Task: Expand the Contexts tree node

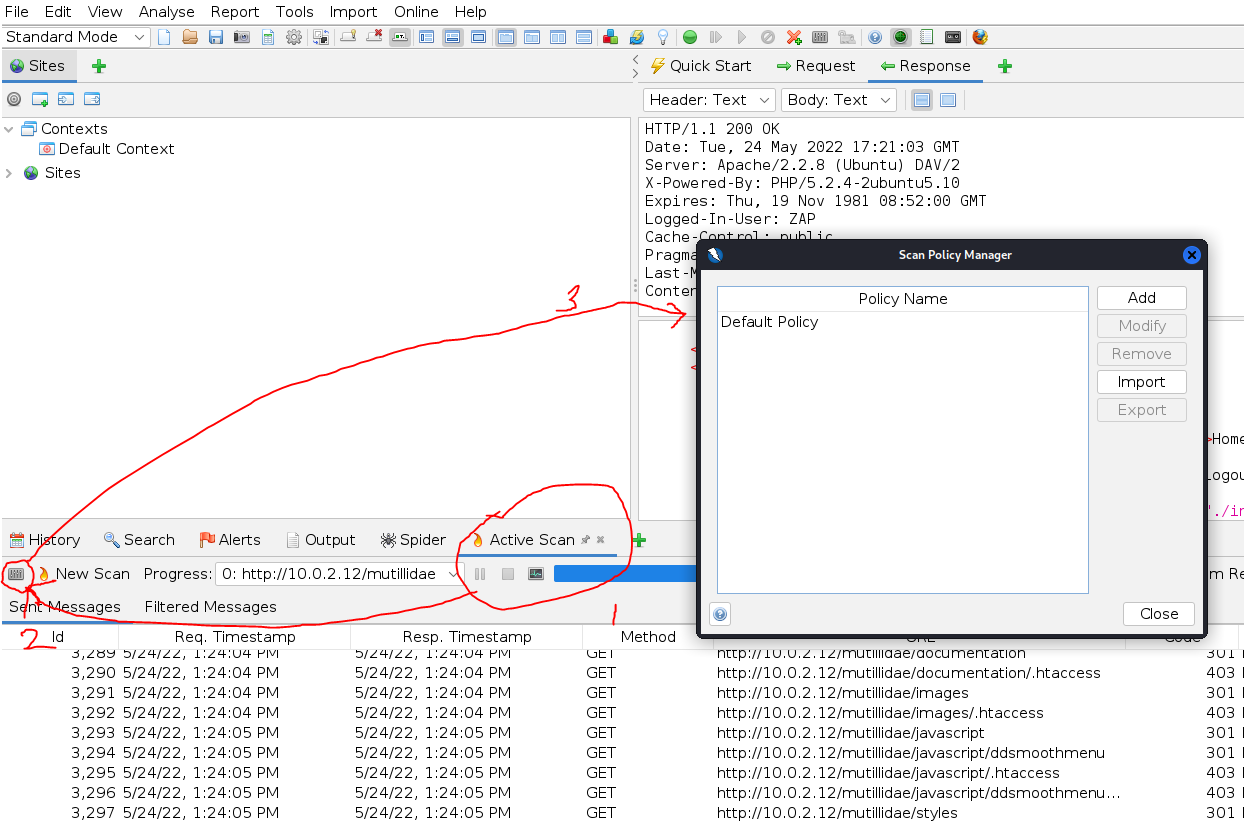Action: click(x=9, y=129)
